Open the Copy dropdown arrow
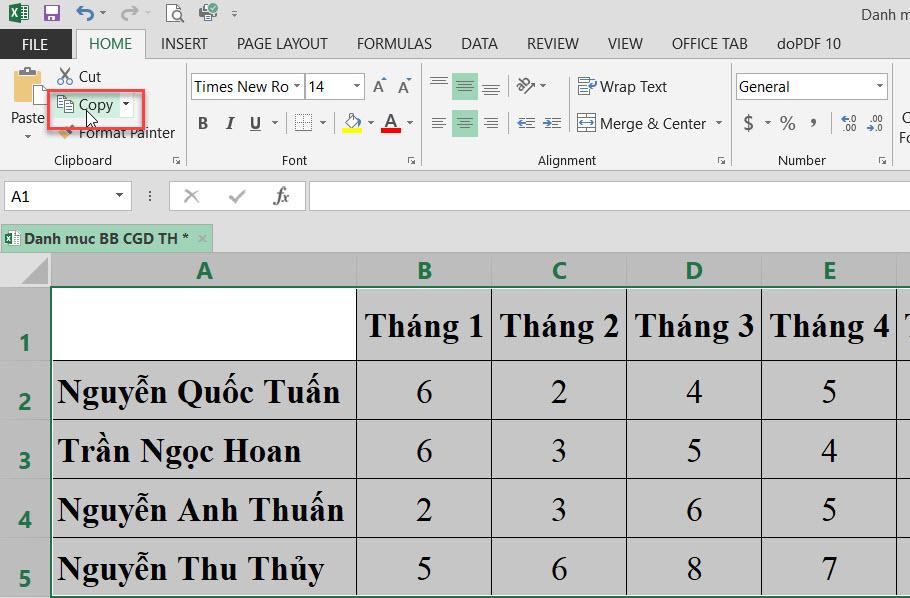 coord(127,105)
